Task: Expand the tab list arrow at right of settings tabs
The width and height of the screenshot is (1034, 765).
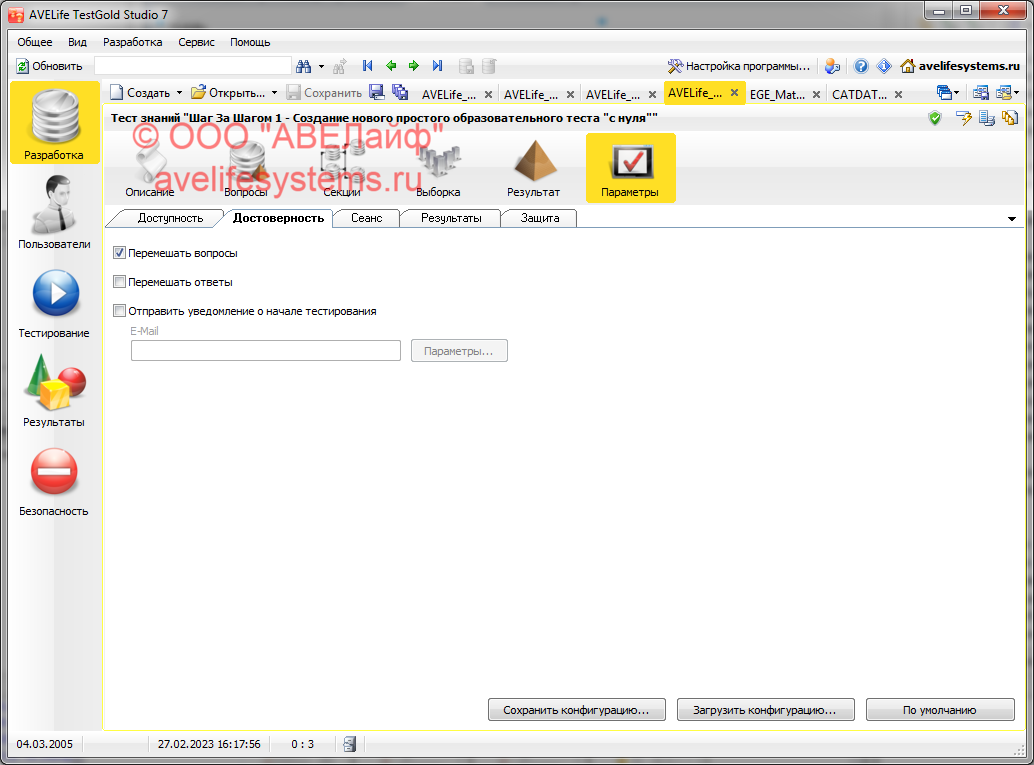Action: pyautogui.click(x=1011, y=218)
